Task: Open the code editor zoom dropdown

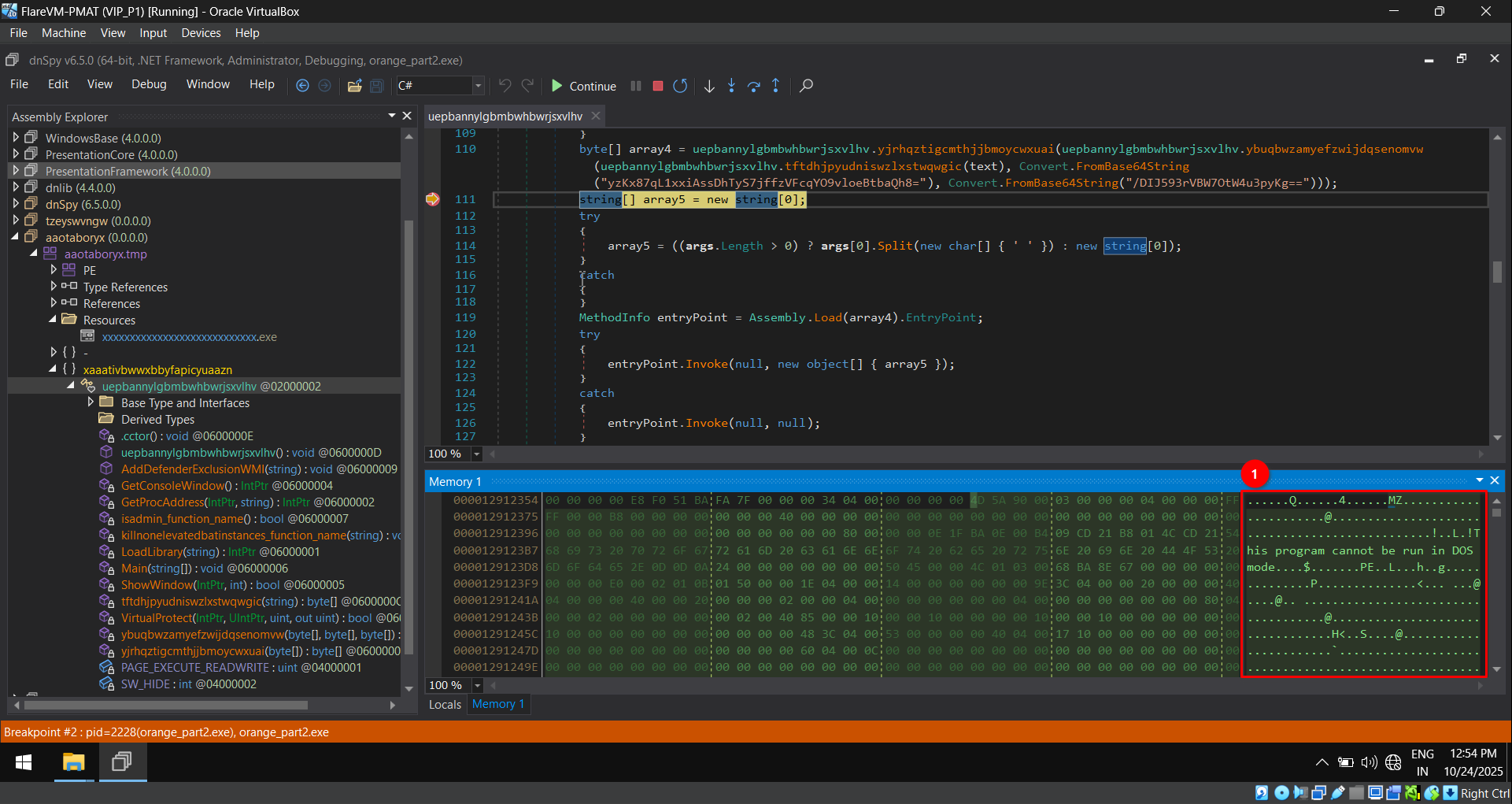Action: point(476,454)
